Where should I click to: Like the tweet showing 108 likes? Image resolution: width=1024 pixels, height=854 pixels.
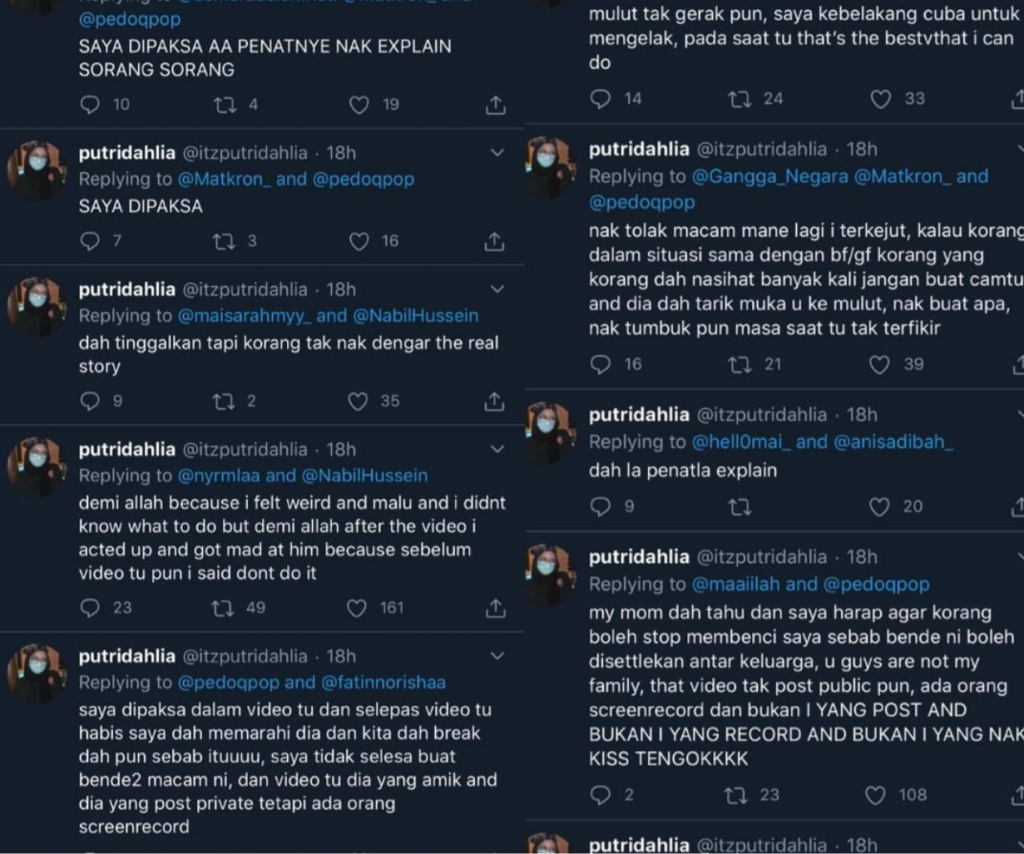(876, 795)
